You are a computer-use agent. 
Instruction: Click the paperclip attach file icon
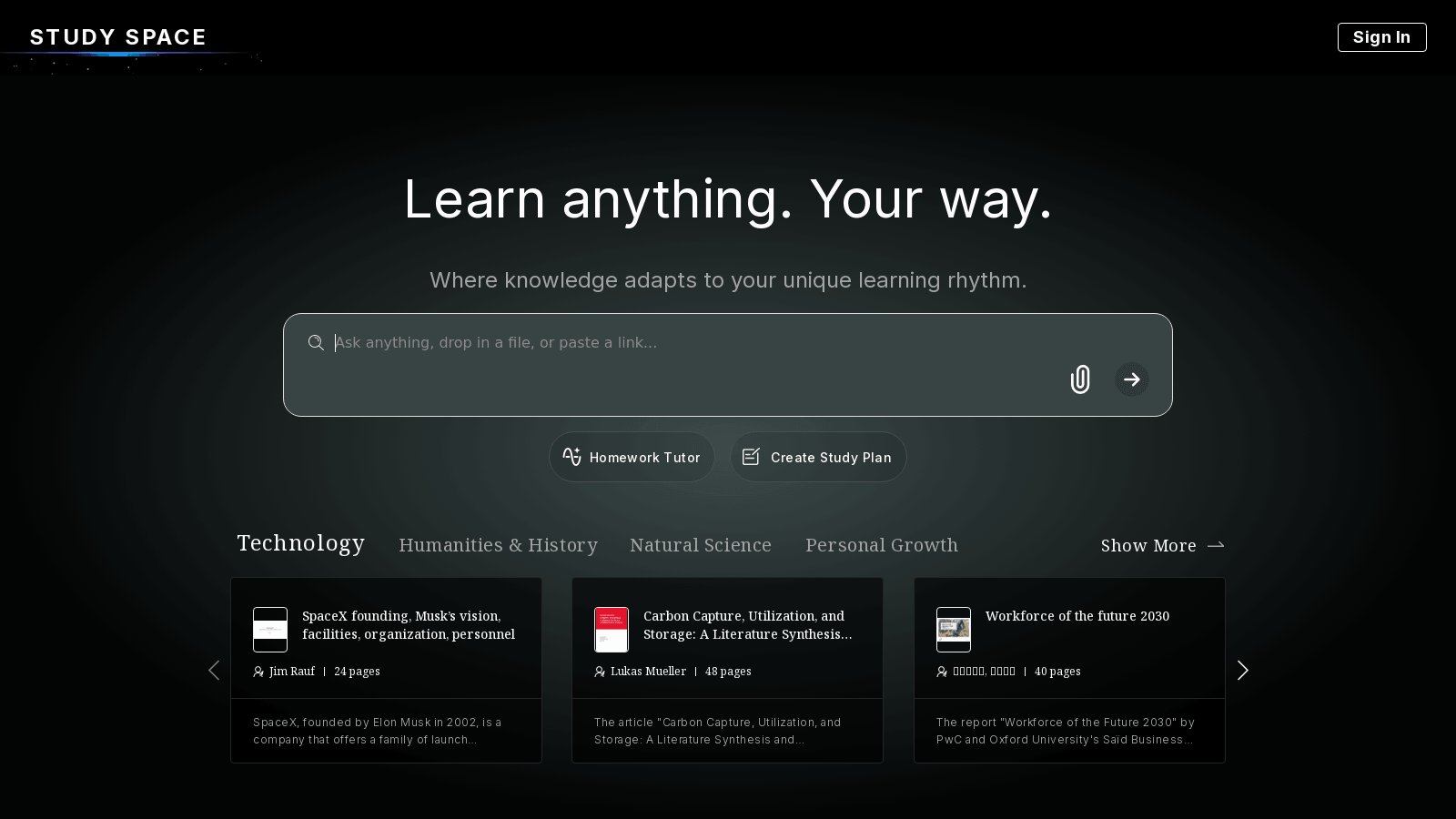coord(1080,379)
